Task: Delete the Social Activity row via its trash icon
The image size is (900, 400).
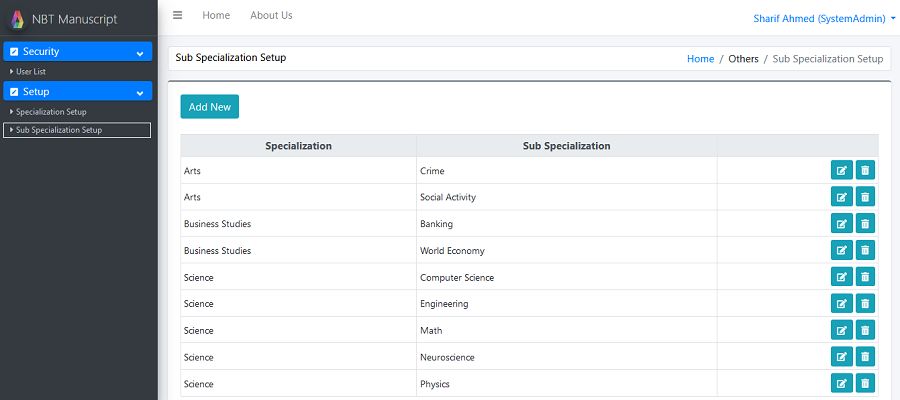Action: coord(865,197)
